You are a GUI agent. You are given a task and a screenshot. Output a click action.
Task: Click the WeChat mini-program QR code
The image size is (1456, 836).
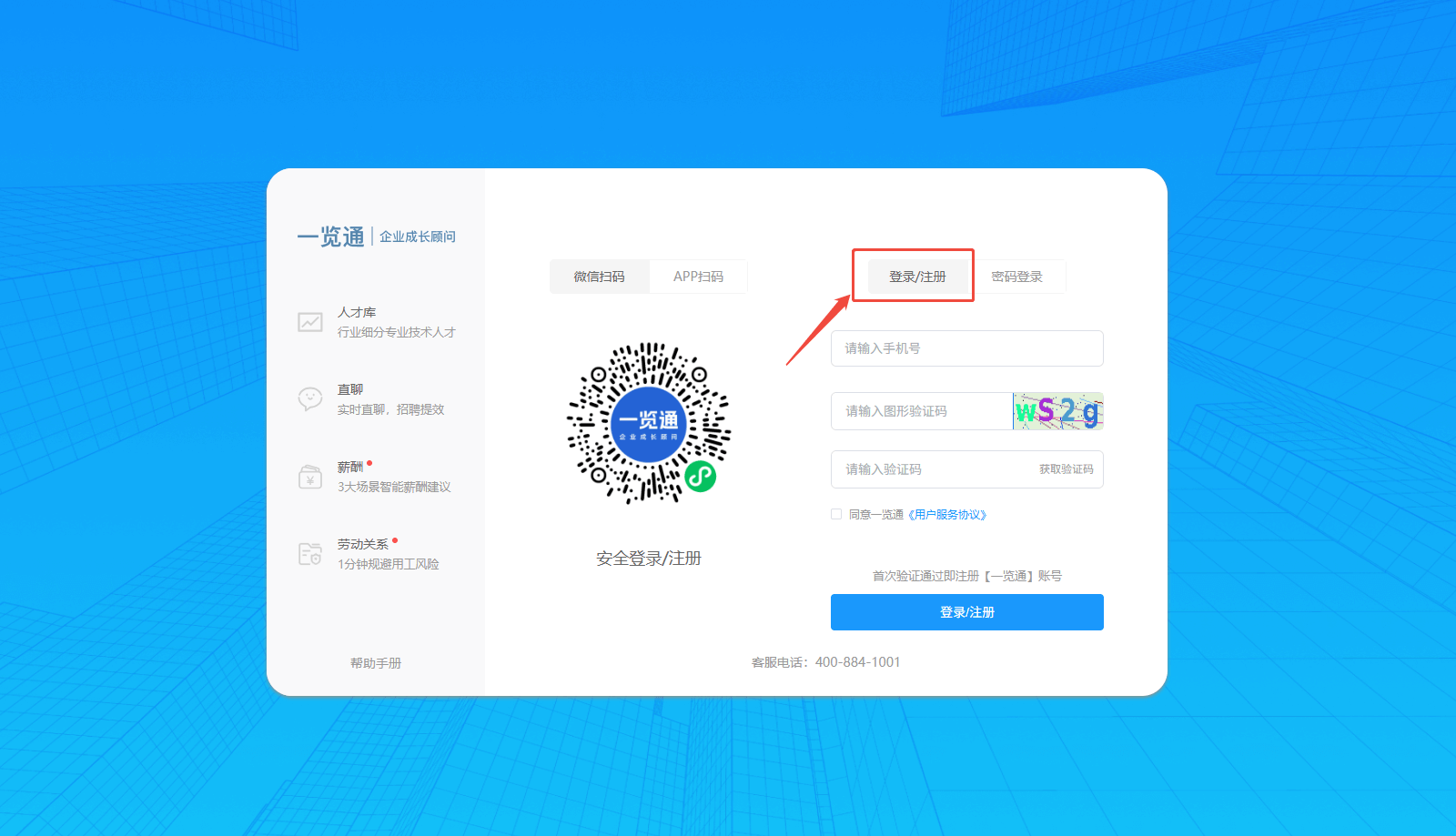coord(649,423)
